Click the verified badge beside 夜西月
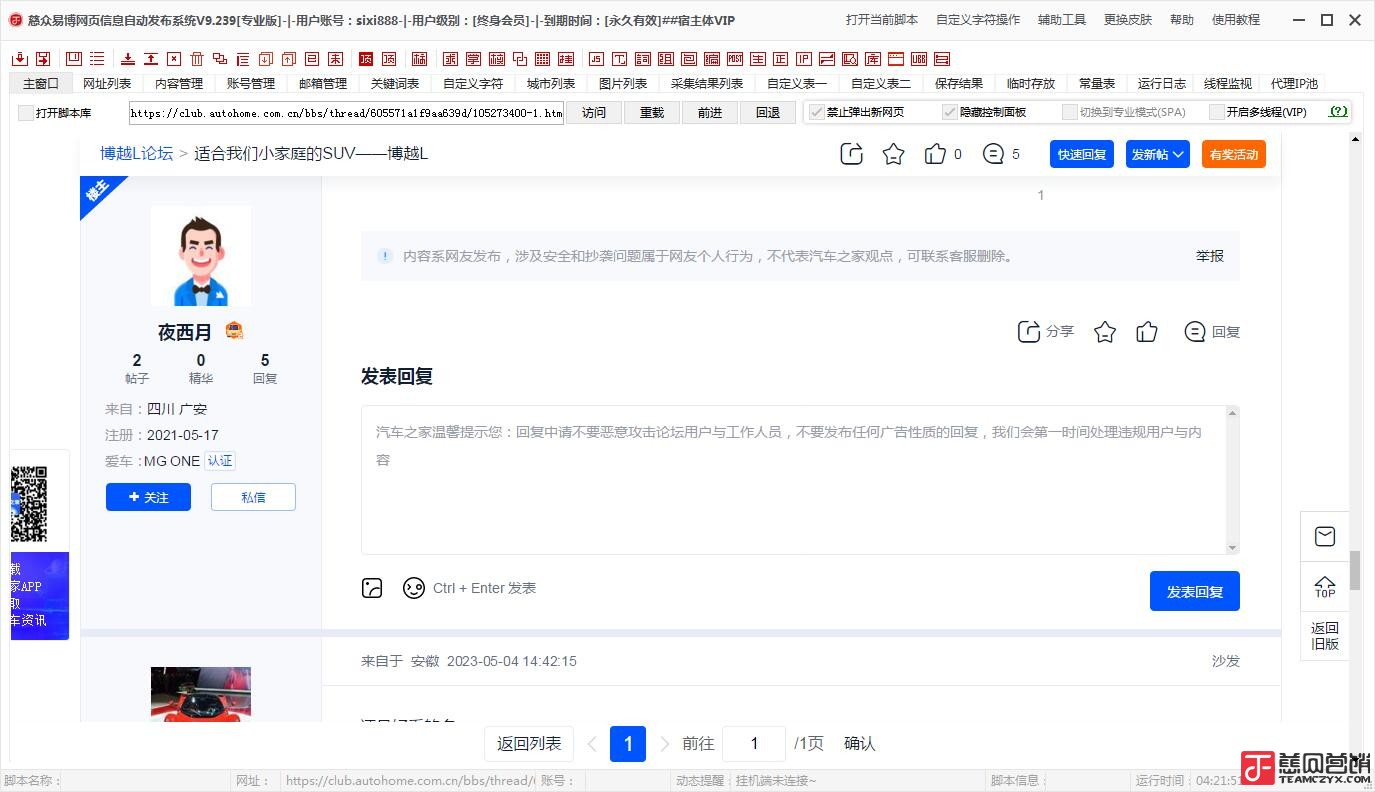Screen dimensions: 1375x792 (234, 331)
